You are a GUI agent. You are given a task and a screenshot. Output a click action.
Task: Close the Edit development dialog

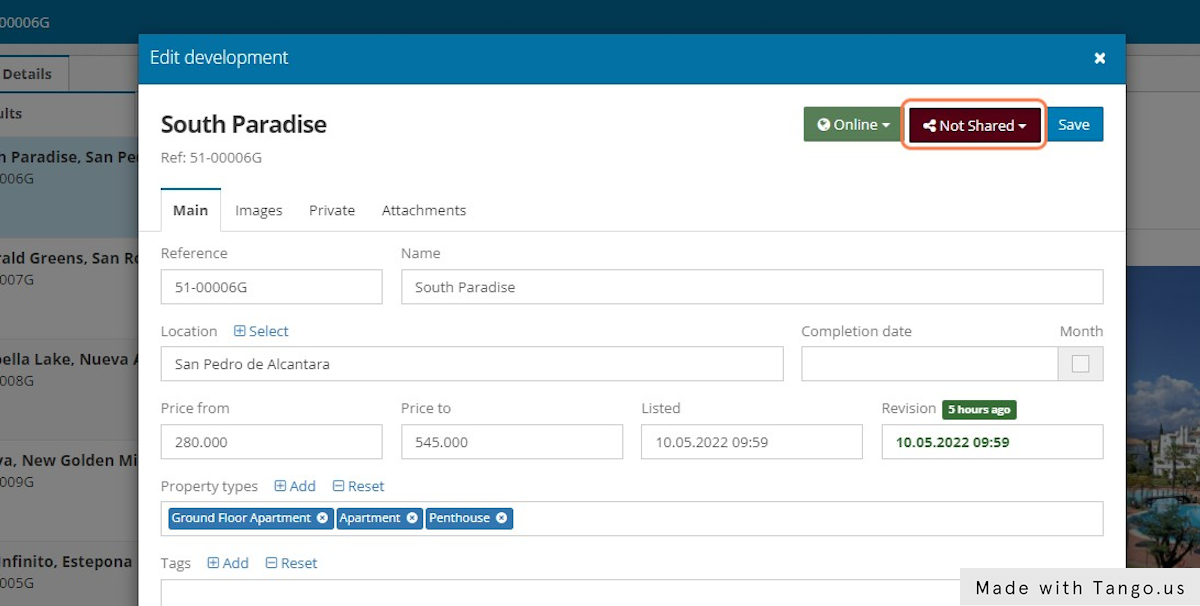point(1099,58)
